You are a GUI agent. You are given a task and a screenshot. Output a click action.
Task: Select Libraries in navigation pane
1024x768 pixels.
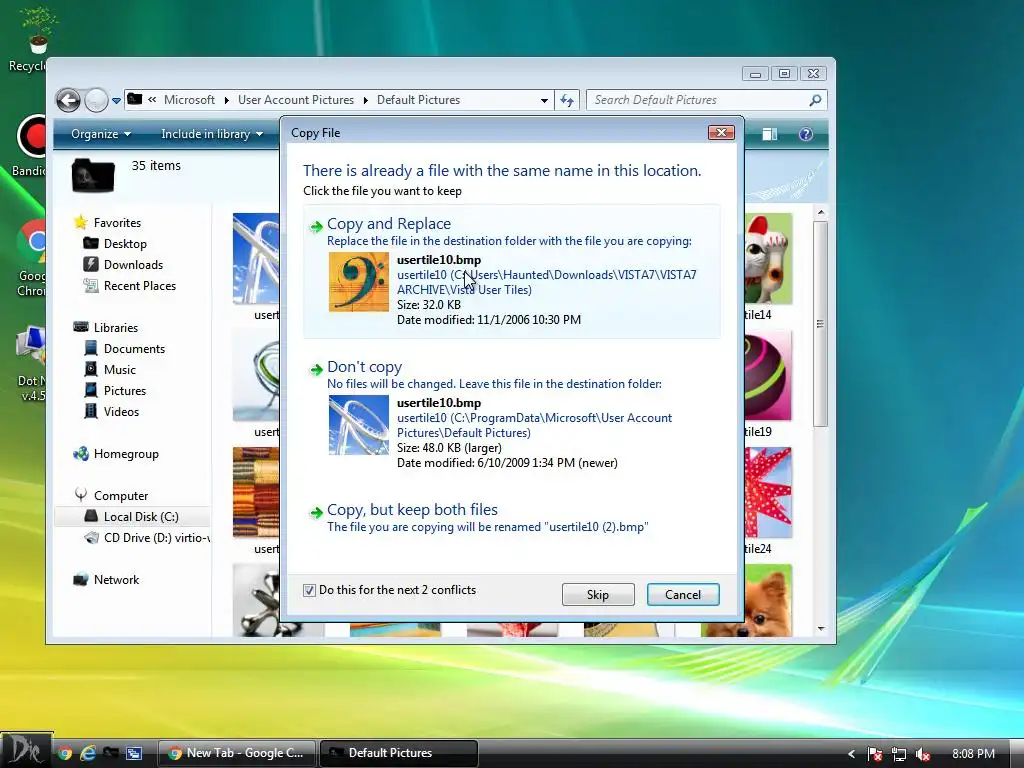click(116, 328)
